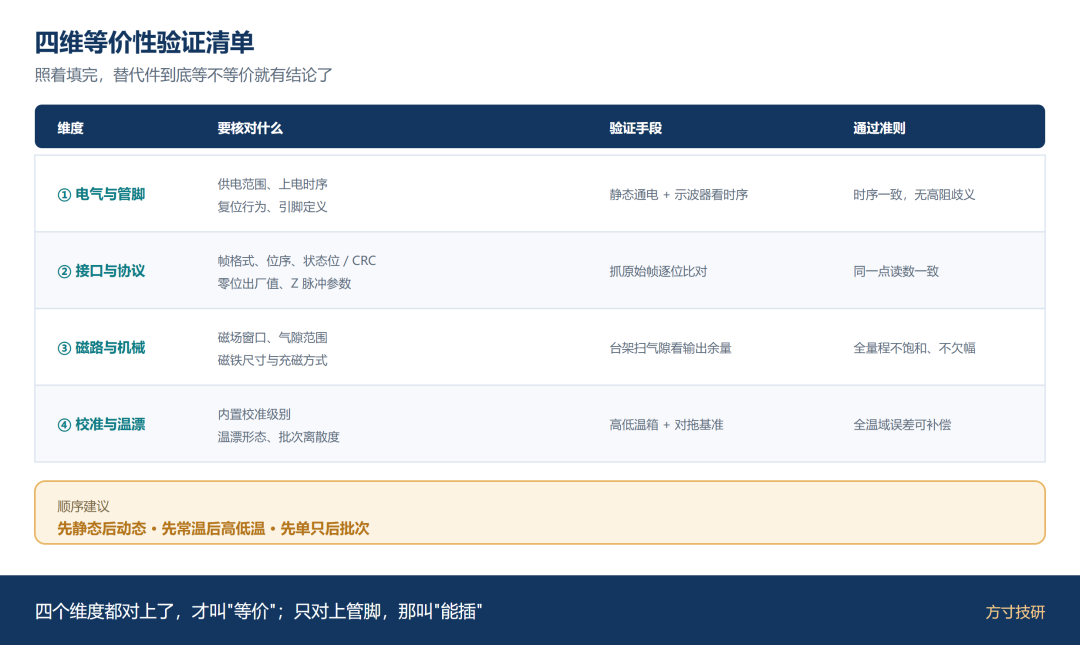Click the cell 同一点读数一致

point(896,272)
